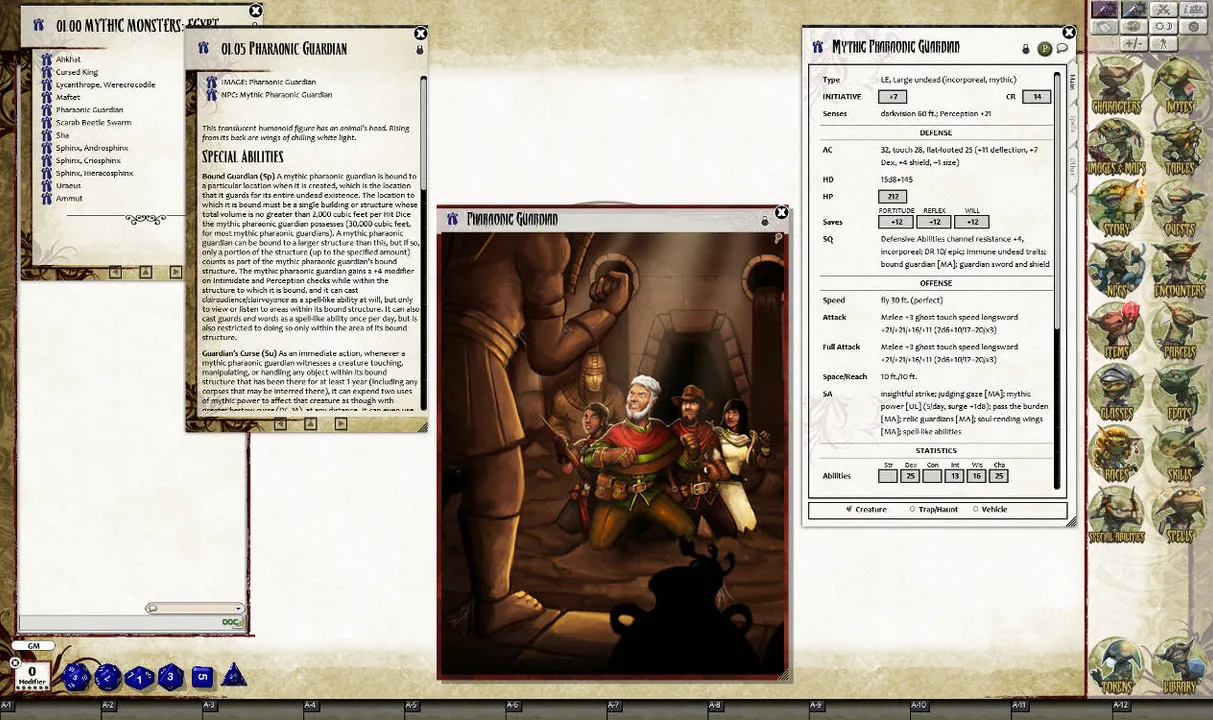Open the Encounters sidebar panel
The width and height of the screenshot is (1213, 720).
[1178, 271]
